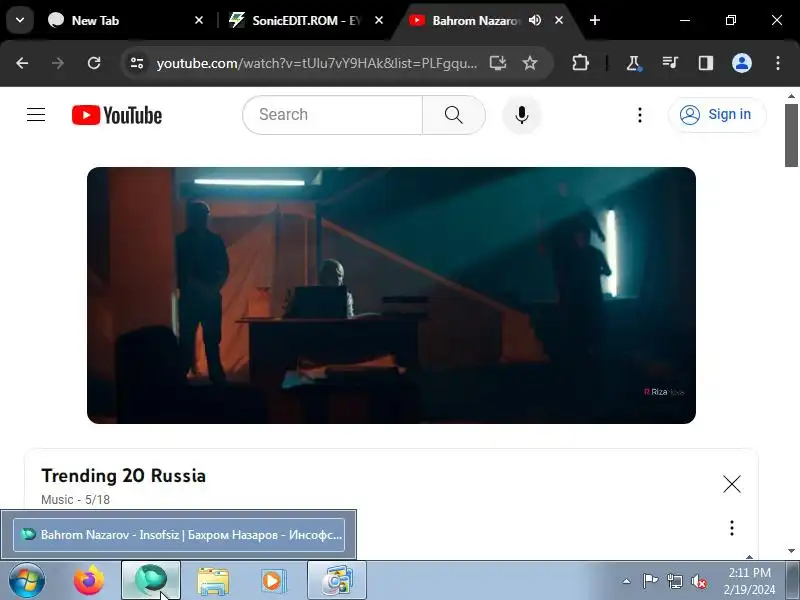View site information in address bar
Image resolution: width=800 pixels, height=600 pixels.
[137, 63]
